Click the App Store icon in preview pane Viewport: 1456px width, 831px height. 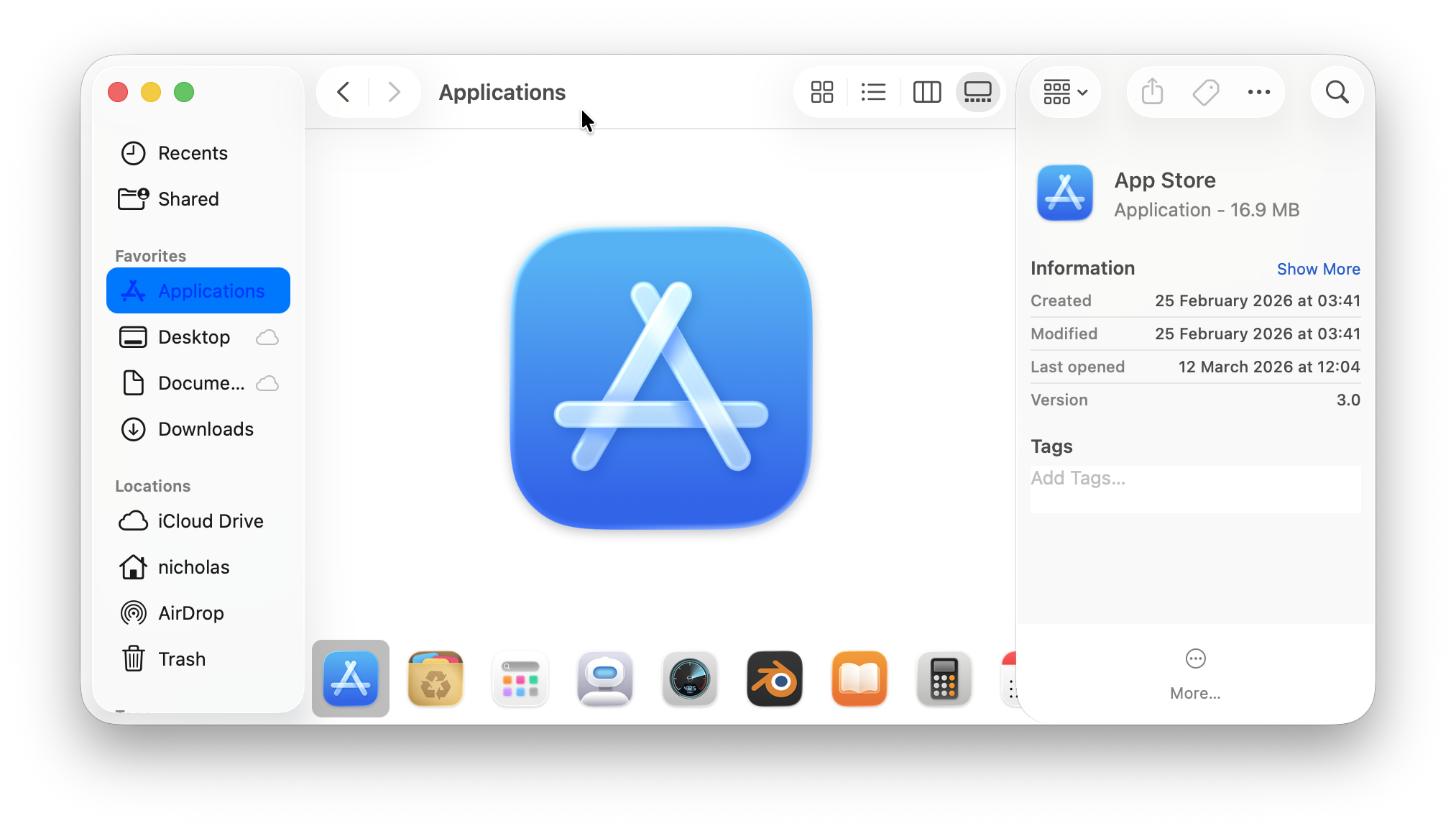point(1064,193)
